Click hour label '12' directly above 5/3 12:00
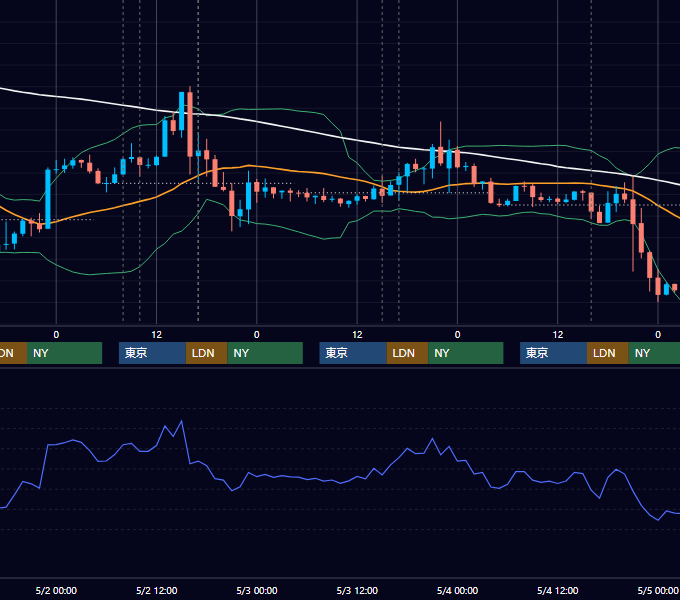680x600 pixels. tap(357, 335)
